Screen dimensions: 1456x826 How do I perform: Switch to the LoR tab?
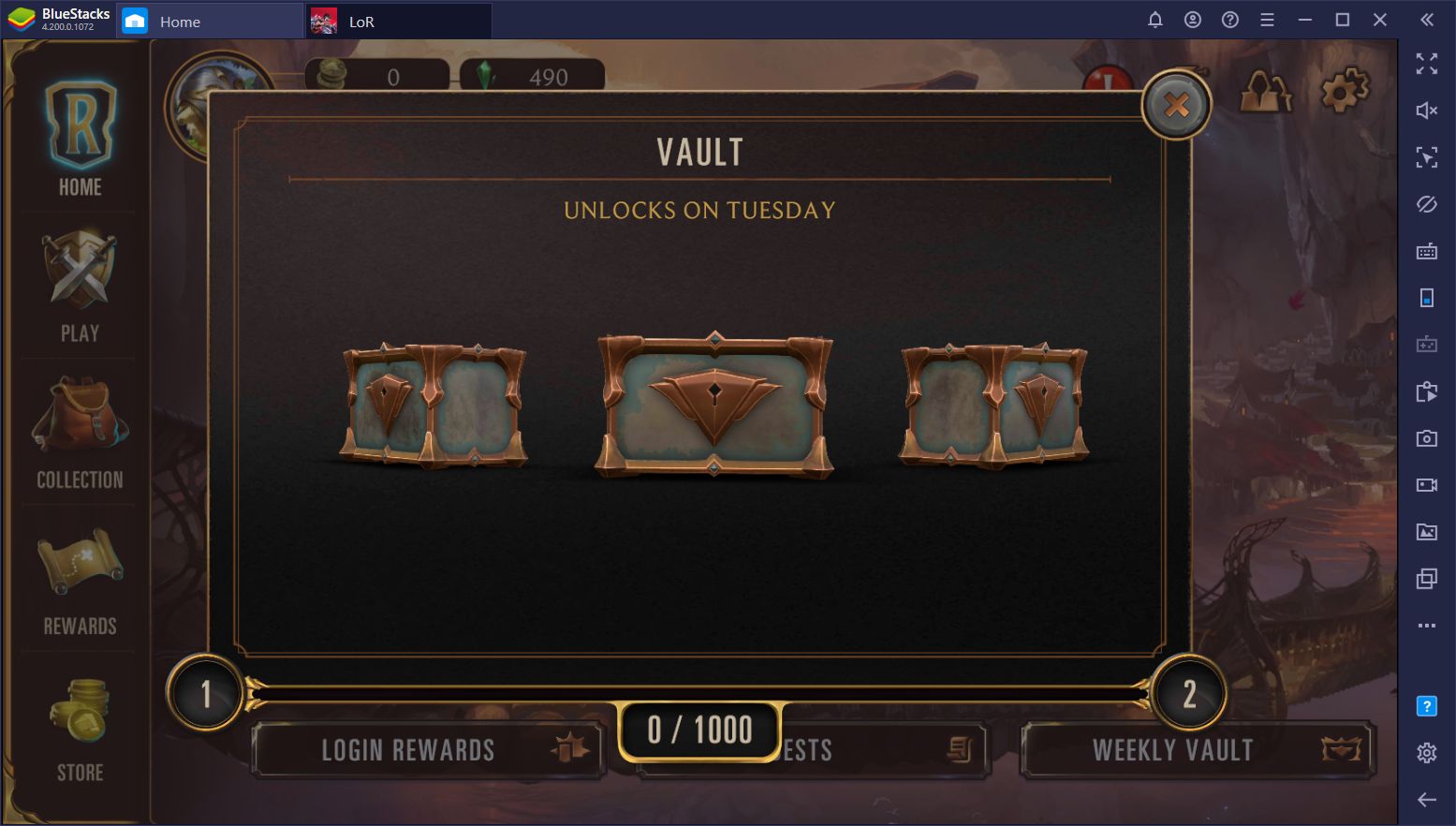pyautogui.click(x=399, y=21)
